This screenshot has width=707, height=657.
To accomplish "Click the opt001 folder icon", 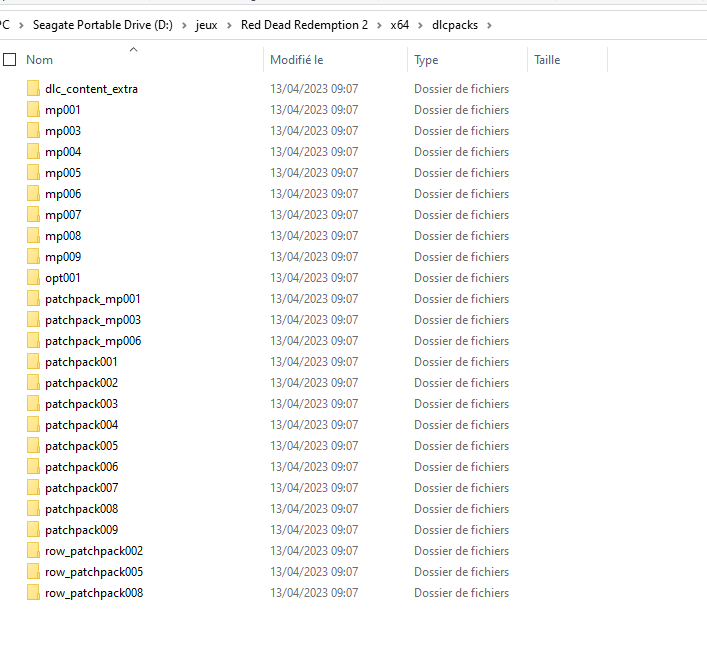I will click(33, 277).
